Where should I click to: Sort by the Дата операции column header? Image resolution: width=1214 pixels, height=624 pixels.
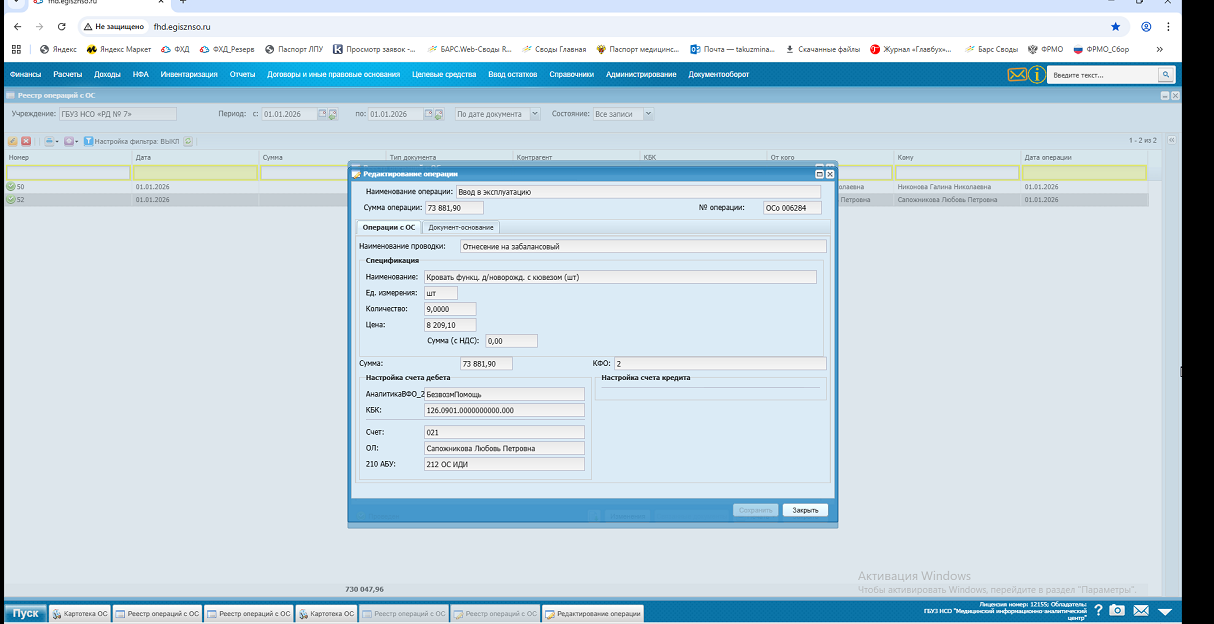coord(1084,157)
